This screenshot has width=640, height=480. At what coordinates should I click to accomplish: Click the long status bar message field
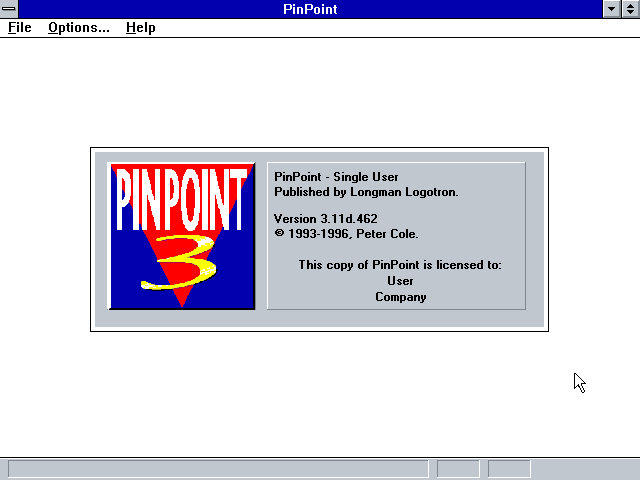click(218, 469)
